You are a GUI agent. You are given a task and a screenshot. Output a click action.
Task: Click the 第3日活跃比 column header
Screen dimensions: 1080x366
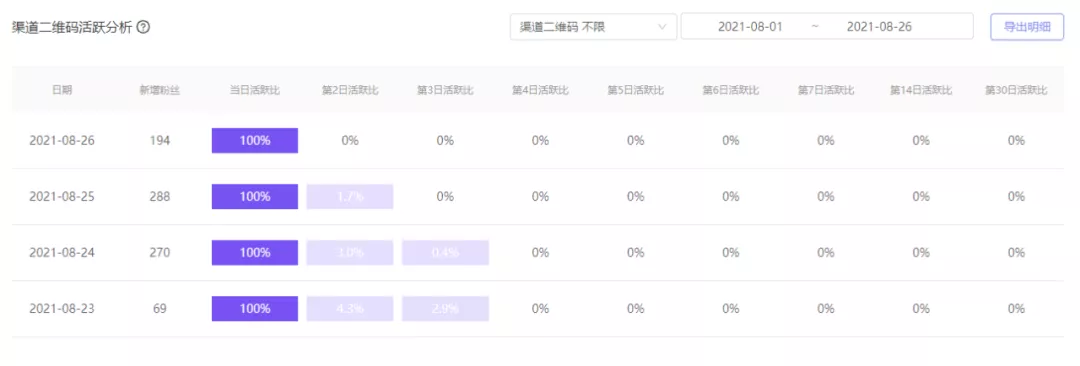(445, 90)
